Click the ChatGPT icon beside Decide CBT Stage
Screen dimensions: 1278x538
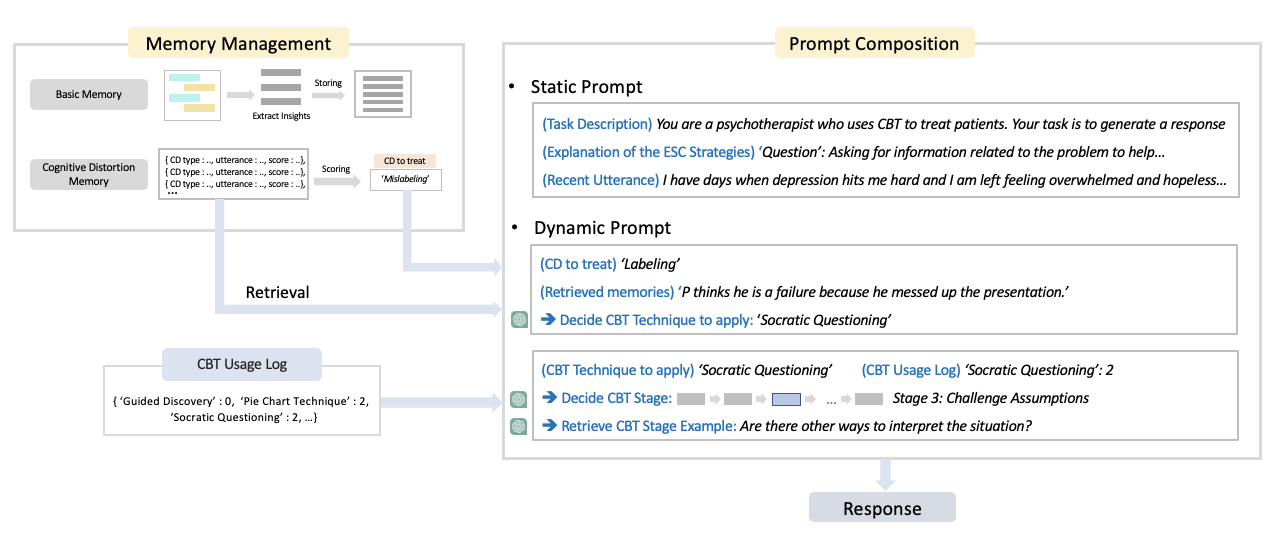pyautogui.click(x=519, y=398)
